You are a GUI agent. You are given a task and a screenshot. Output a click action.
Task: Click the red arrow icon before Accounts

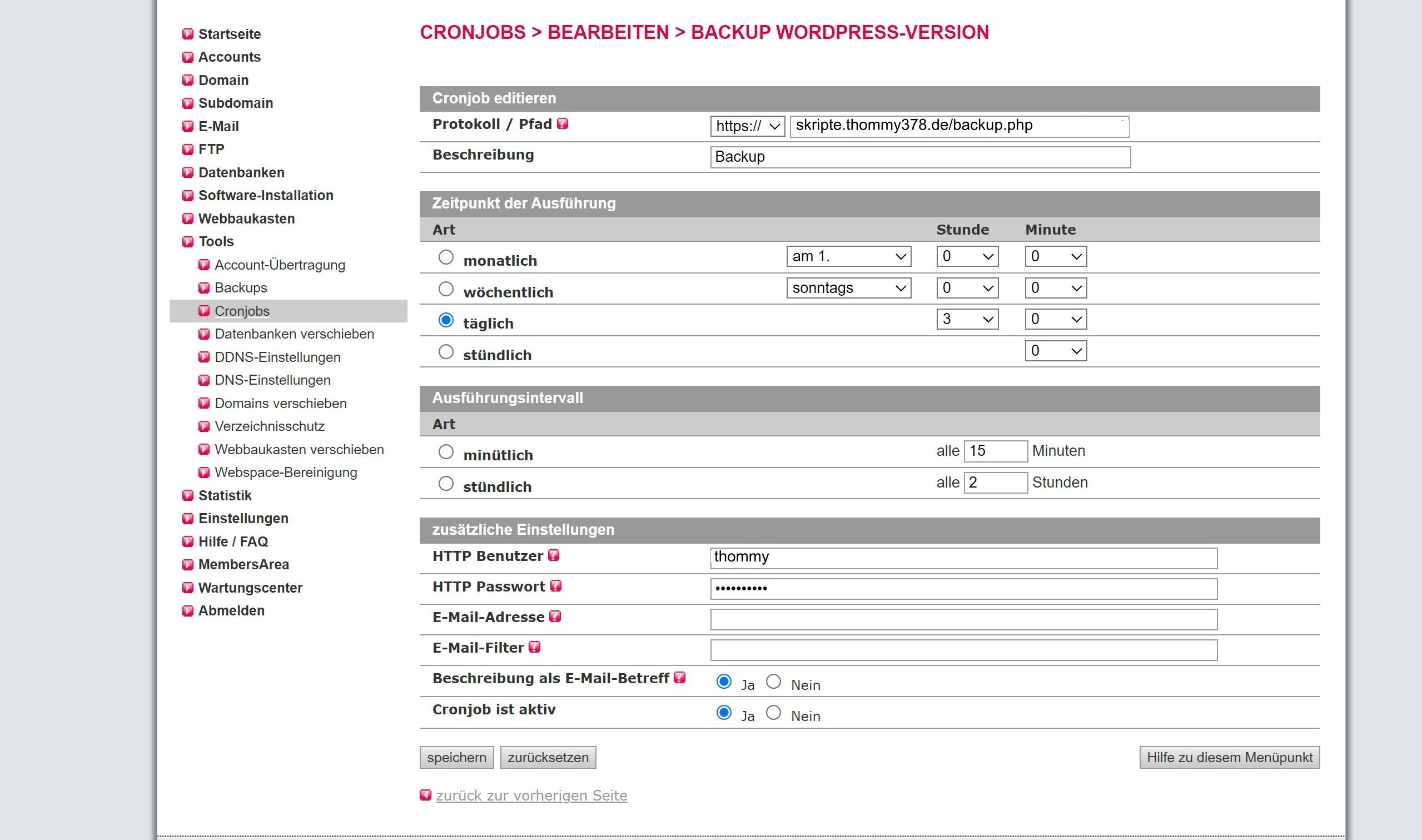pyautogui.click(x=188, y=57)
